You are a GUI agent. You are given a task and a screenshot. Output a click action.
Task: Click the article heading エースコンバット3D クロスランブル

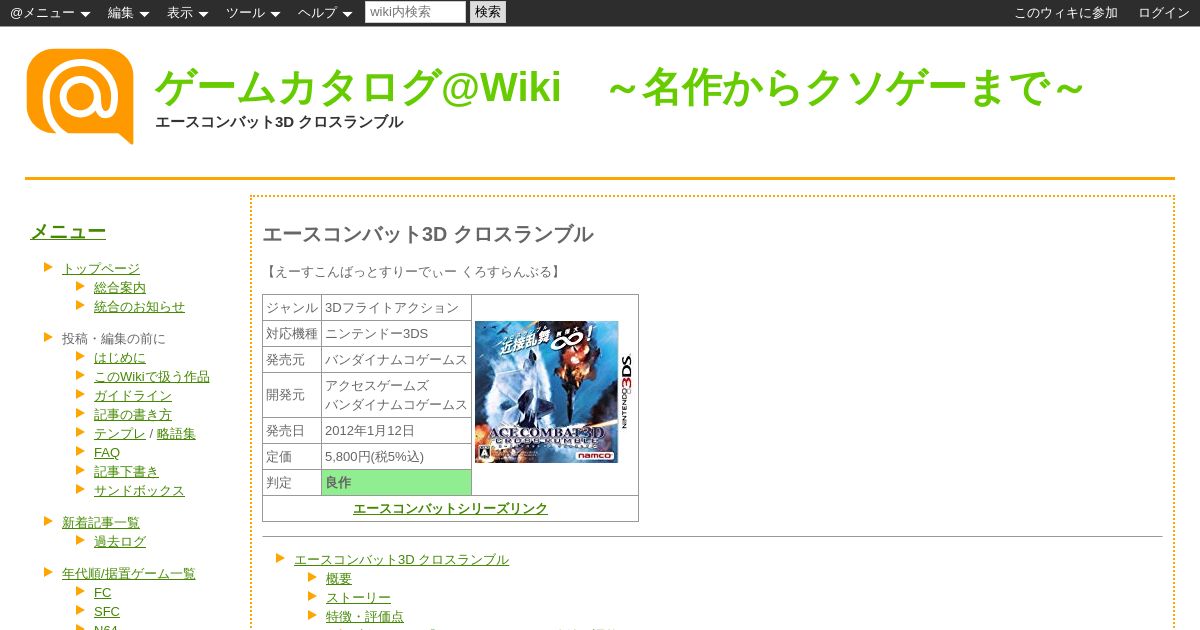(x=428, y=234)
